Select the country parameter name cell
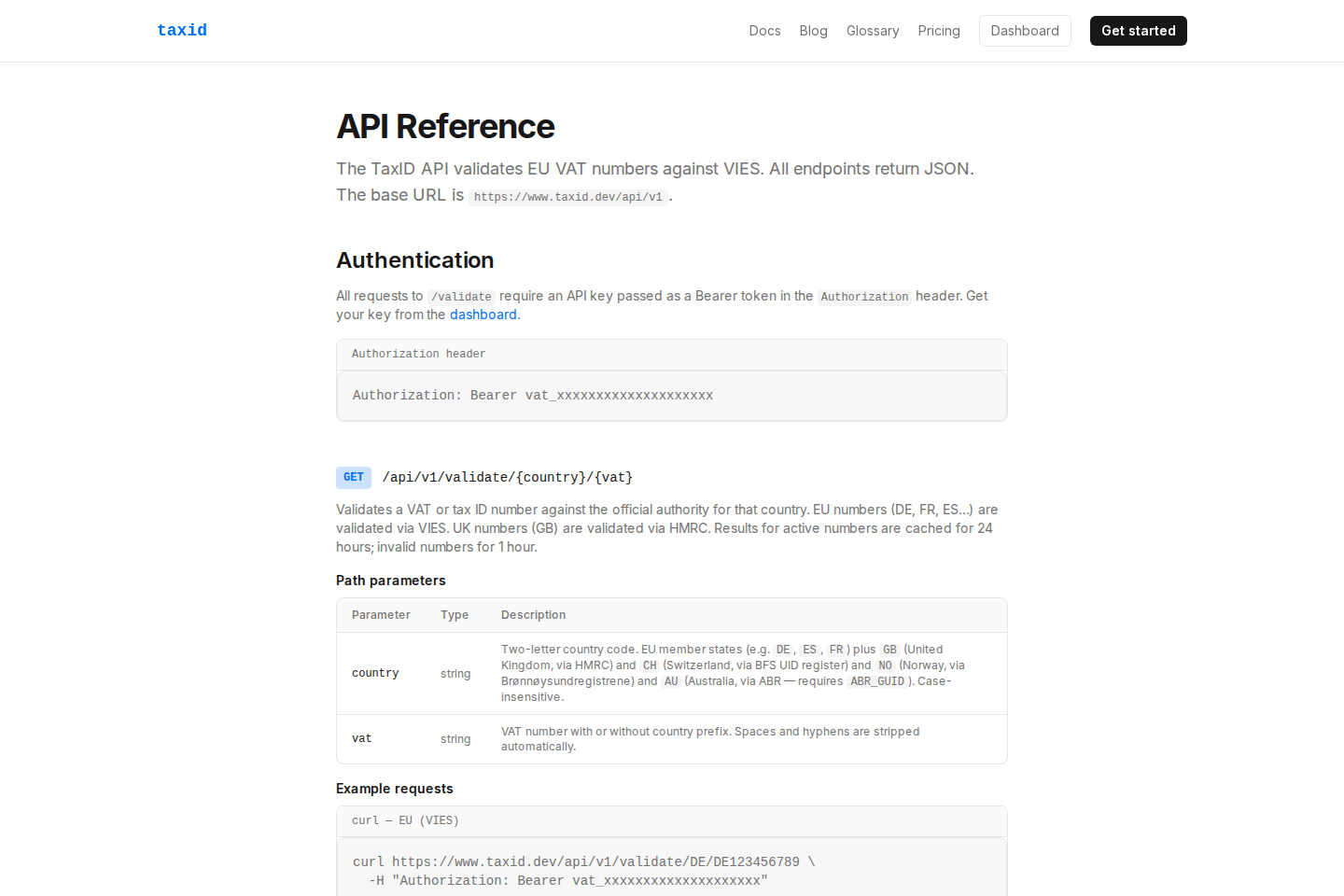The height and width of the screenshot is (896, 1344). pos(375,674)
